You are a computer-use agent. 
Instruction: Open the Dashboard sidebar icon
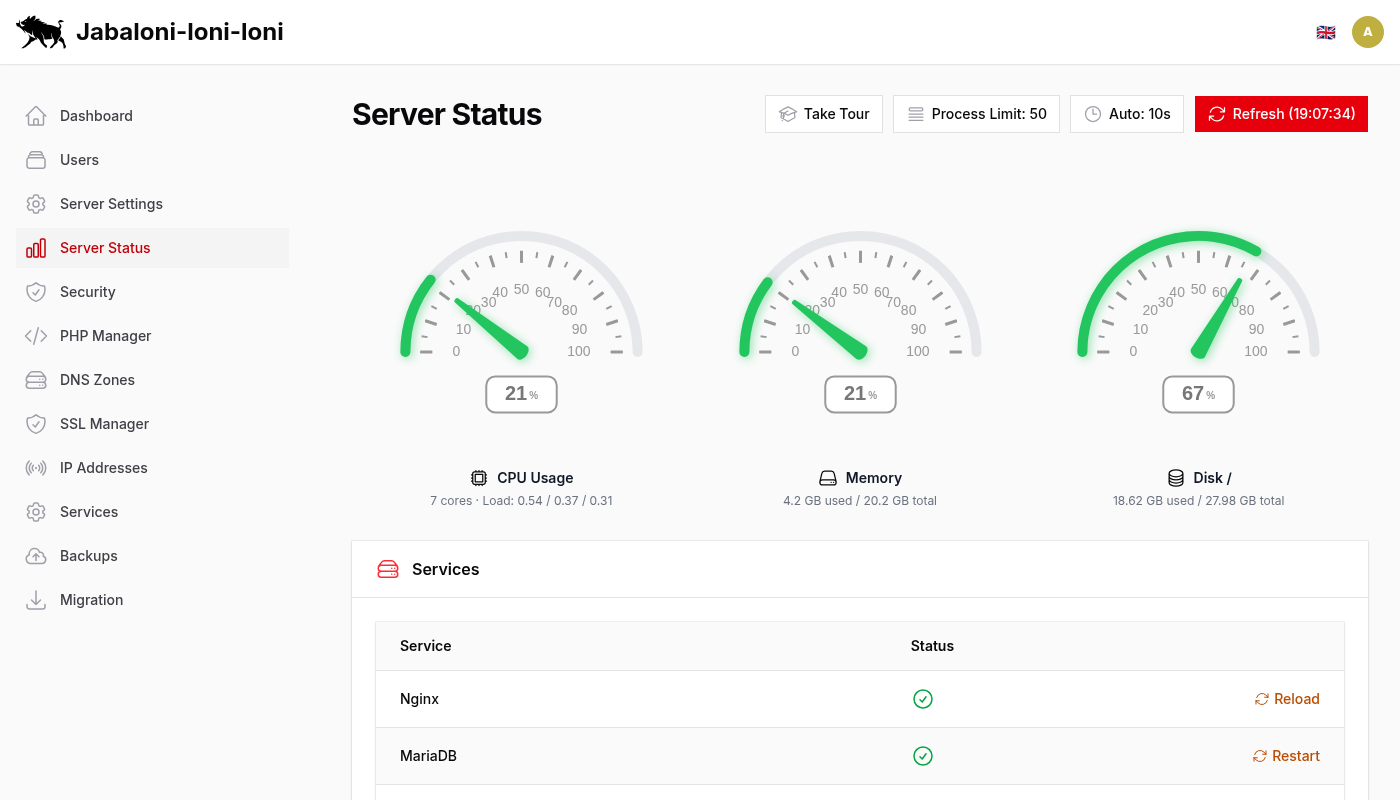click(x=36, y=115)
